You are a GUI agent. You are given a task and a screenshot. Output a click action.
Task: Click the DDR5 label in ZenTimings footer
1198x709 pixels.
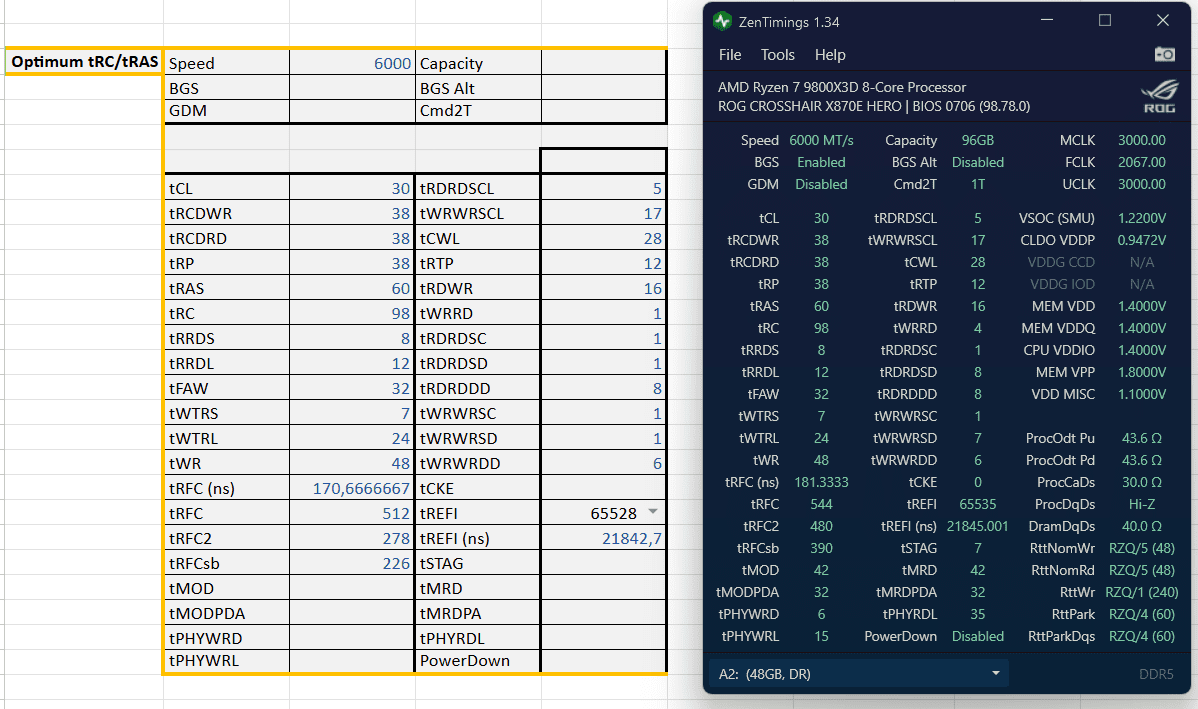click(1156, 674)
